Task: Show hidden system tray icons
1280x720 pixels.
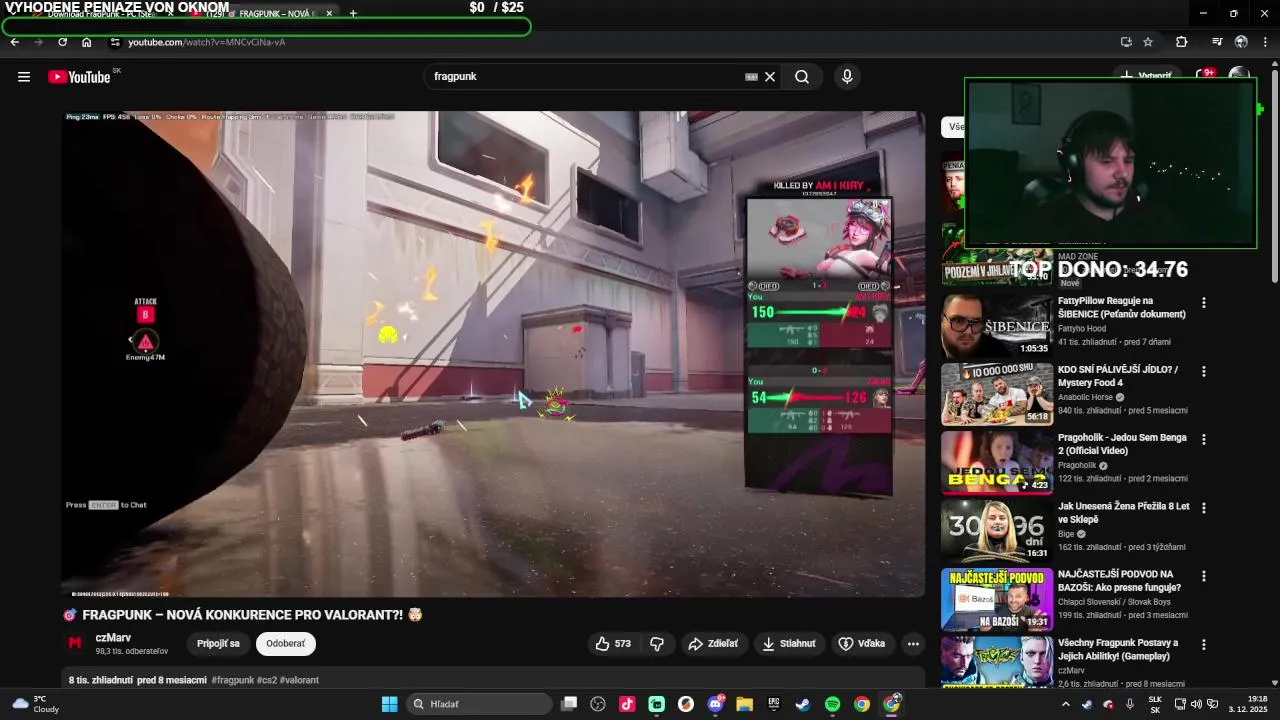Action: tap(1065, 704)
